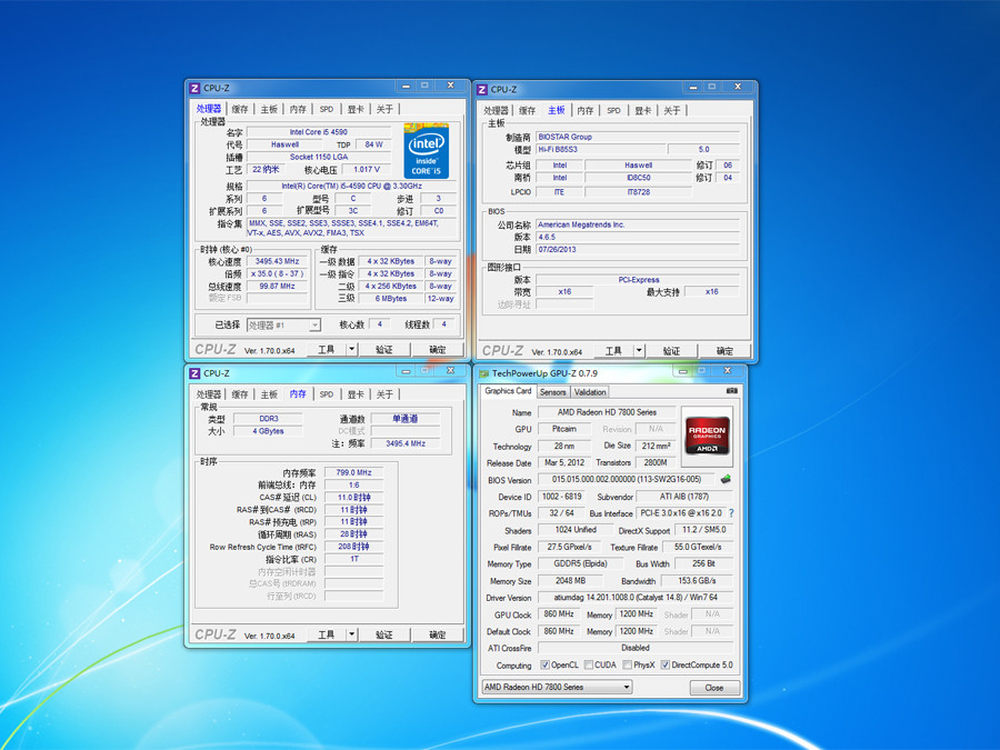Screen dimensions: 1000x750
Task: Open 显卡 tab in the Intel Core i5 CPU-Z window
Action: [x=356, y=109]
